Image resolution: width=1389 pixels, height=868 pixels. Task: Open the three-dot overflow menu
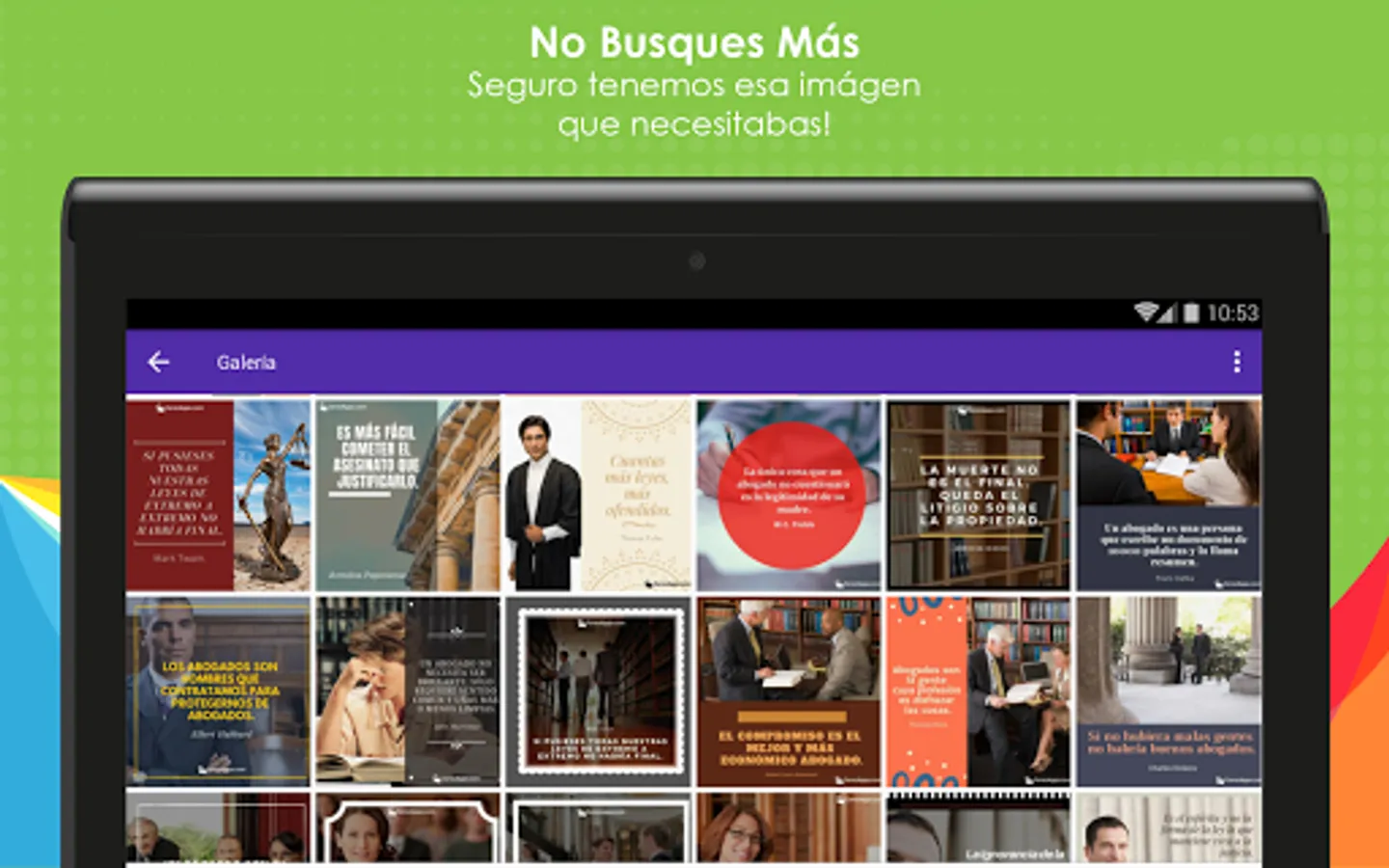coord(1237,362)
